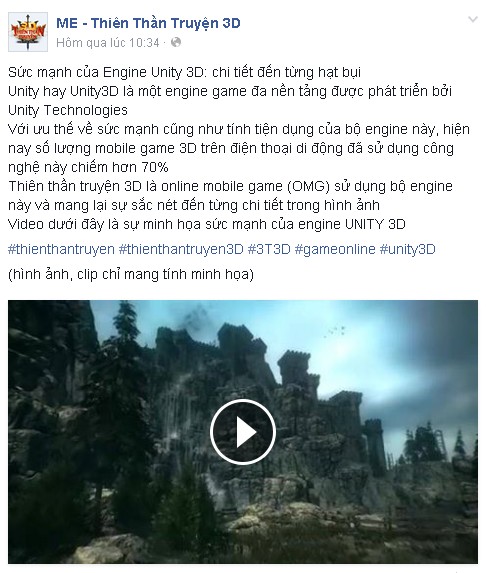Open the #3T3D hashtag

[269, 249]
